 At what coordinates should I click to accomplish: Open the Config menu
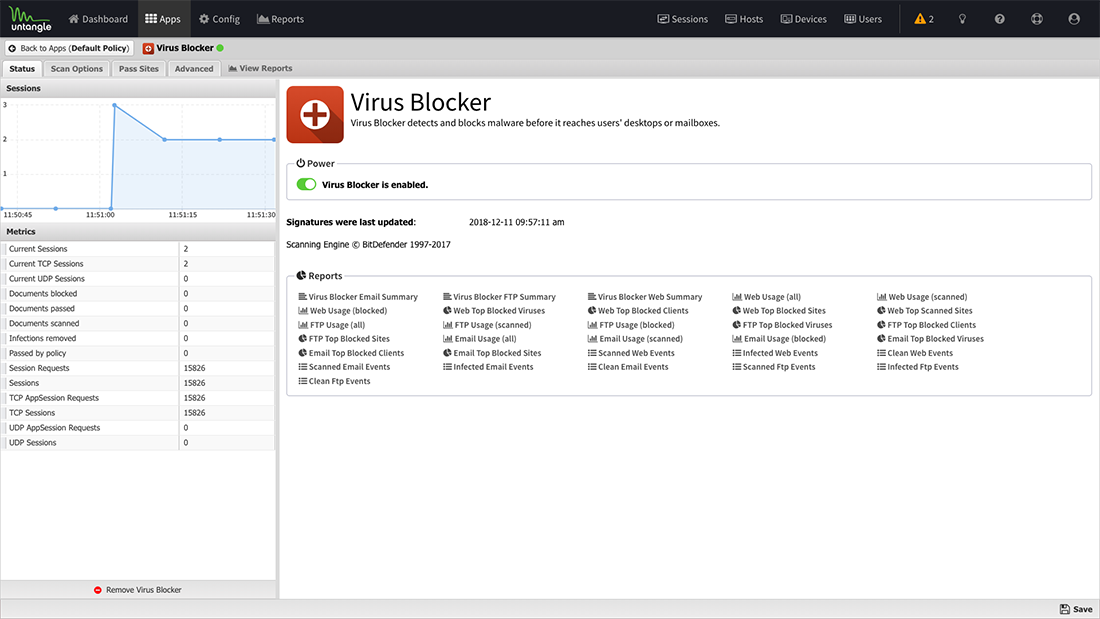coord(220,19)
